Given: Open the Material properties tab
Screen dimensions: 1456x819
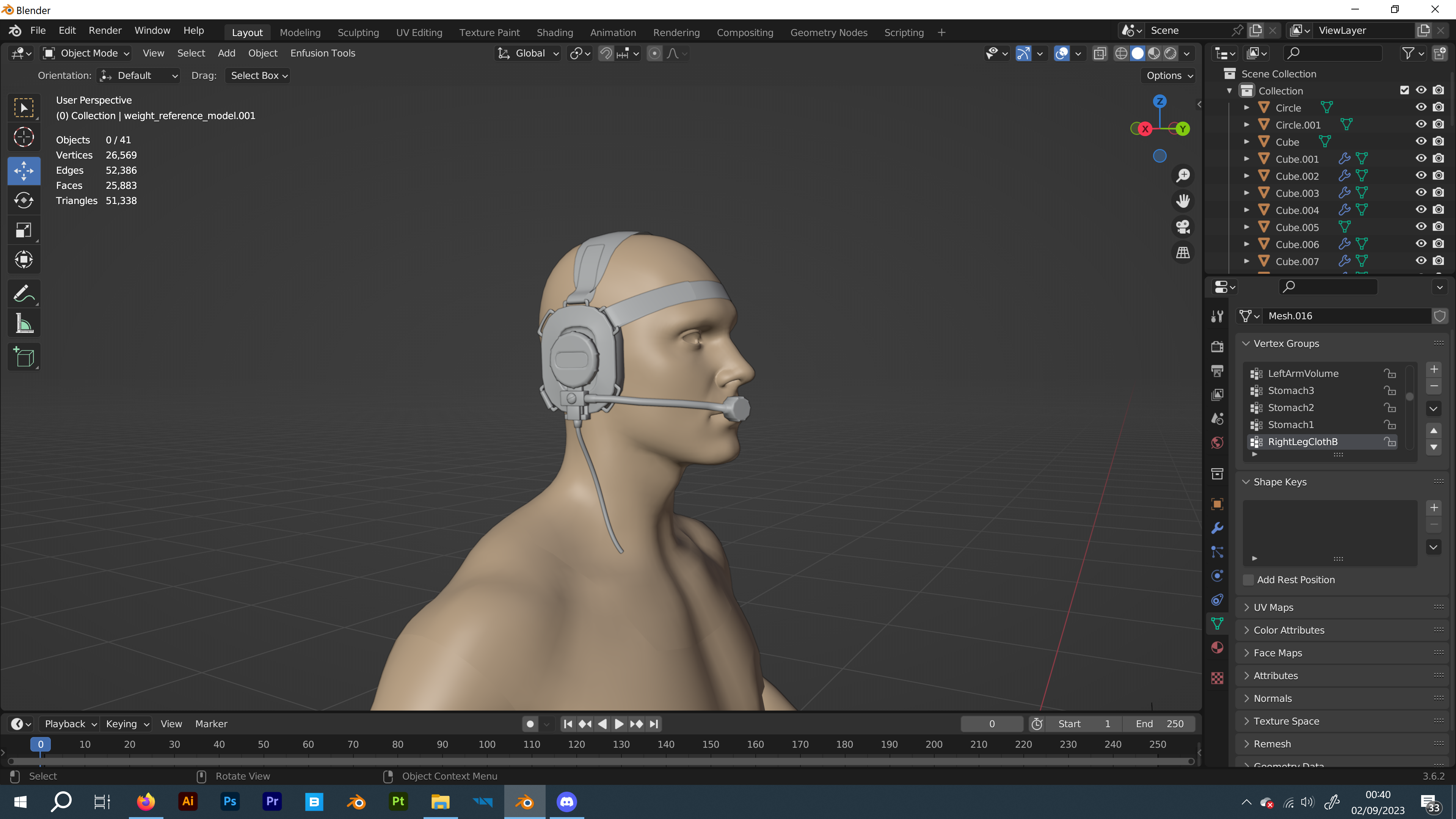Looking at the screenshot, I should [1217, 647].
